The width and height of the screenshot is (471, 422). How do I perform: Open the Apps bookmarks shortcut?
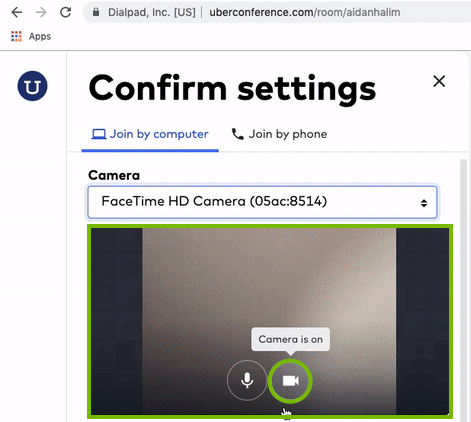point(31,36)
